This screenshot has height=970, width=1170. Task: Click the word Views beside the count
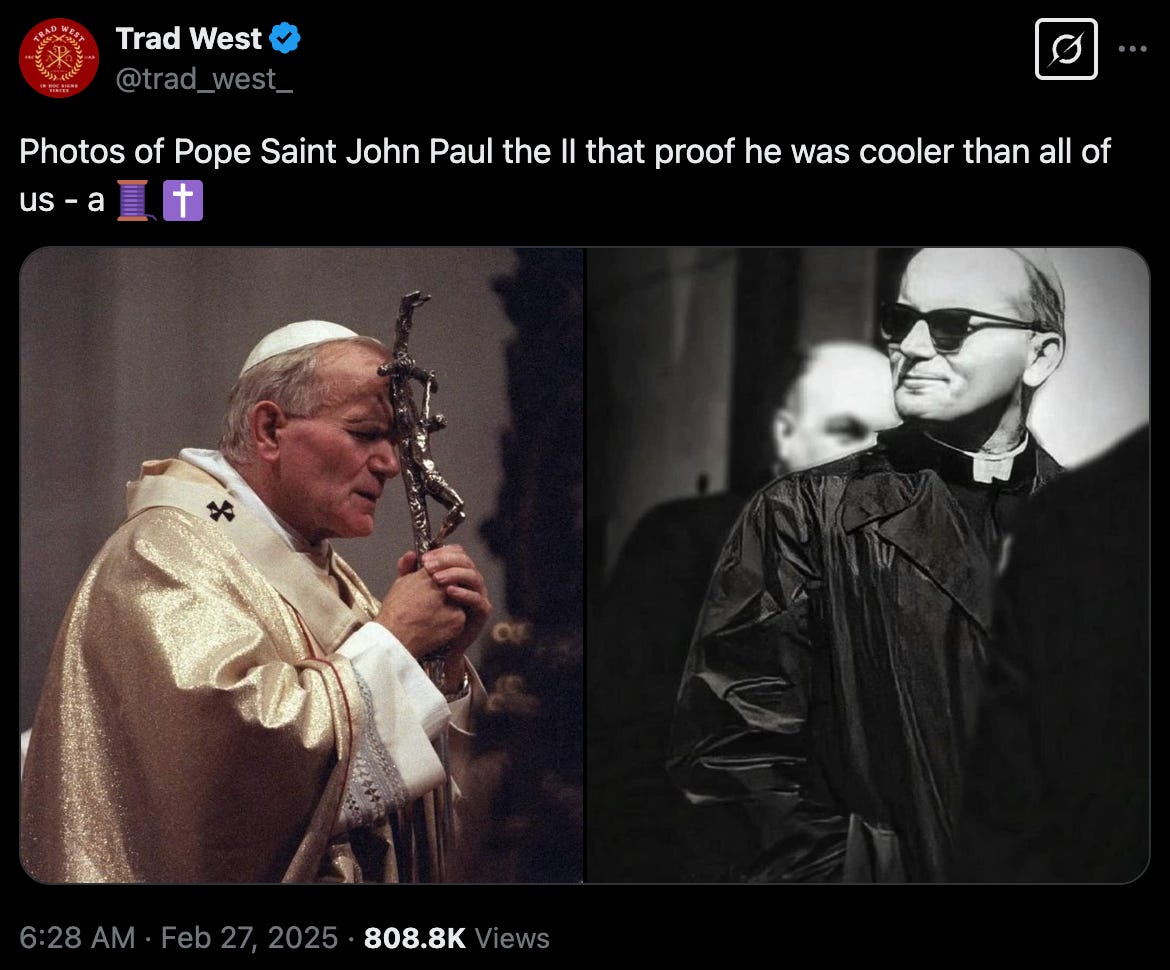point(512,938)
